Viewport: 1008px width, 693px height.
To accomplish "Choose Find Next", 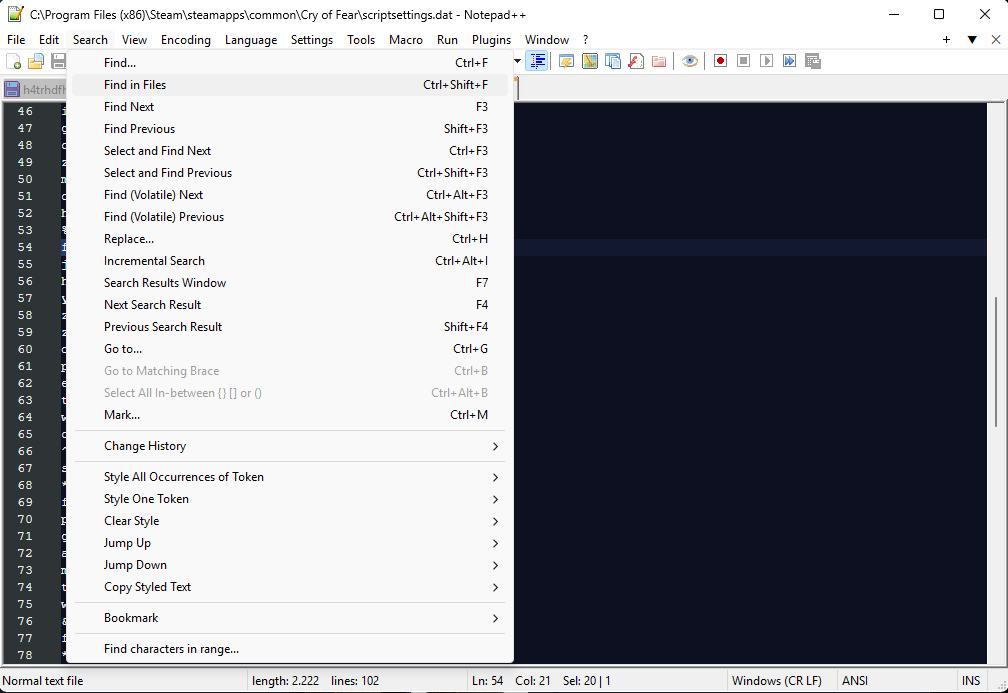I will [290, 107].
